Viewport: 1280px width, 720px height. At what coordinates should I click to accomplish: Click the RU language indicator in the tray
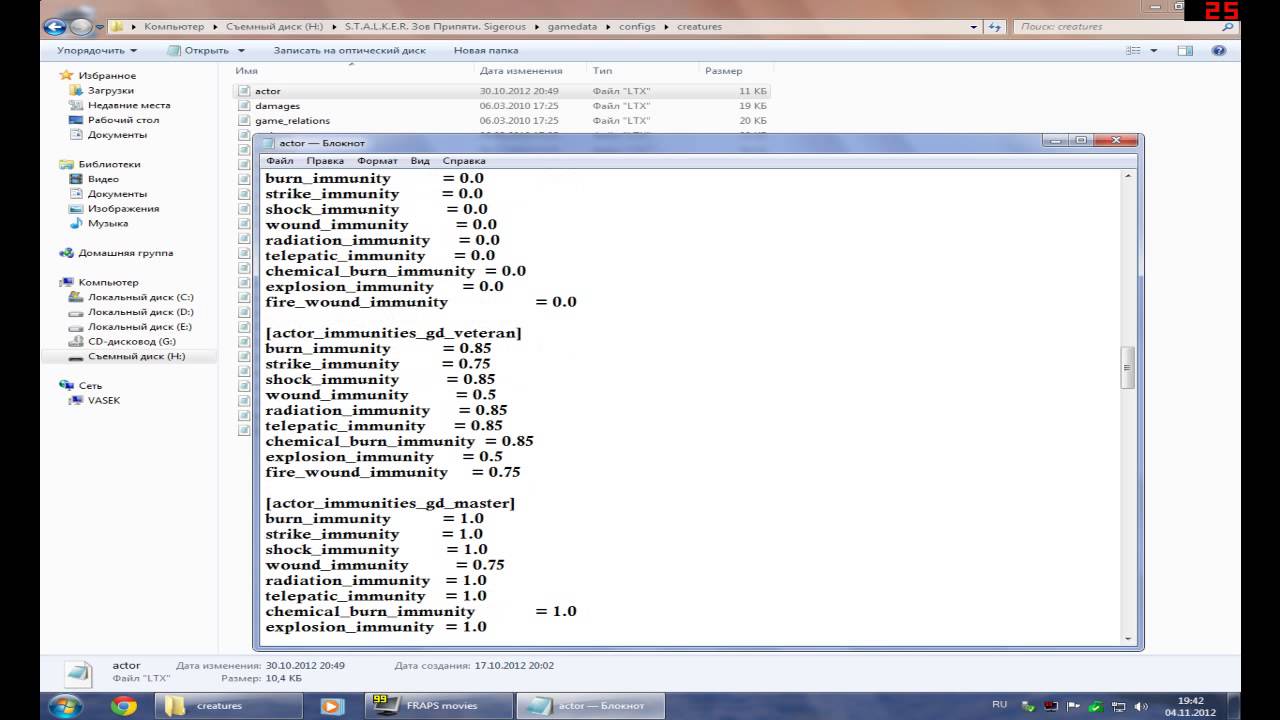point(999,705)
